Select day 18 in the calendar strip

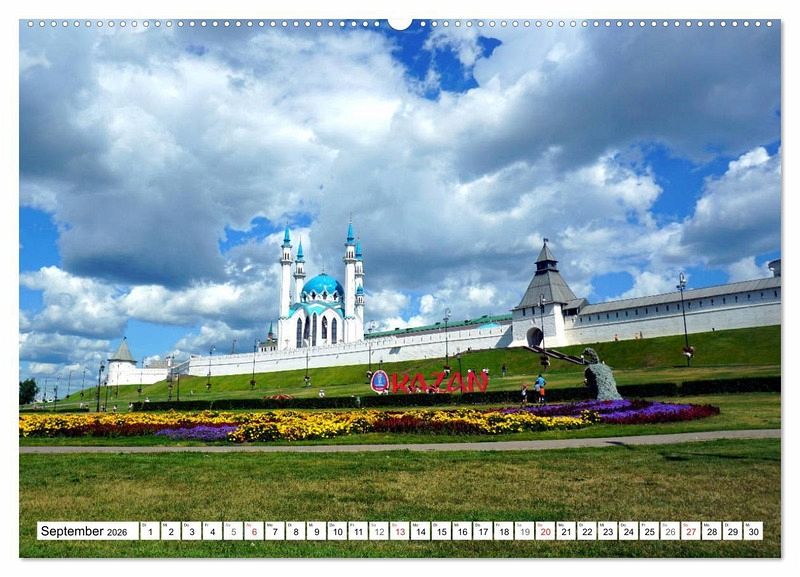[x=504, y=531]
